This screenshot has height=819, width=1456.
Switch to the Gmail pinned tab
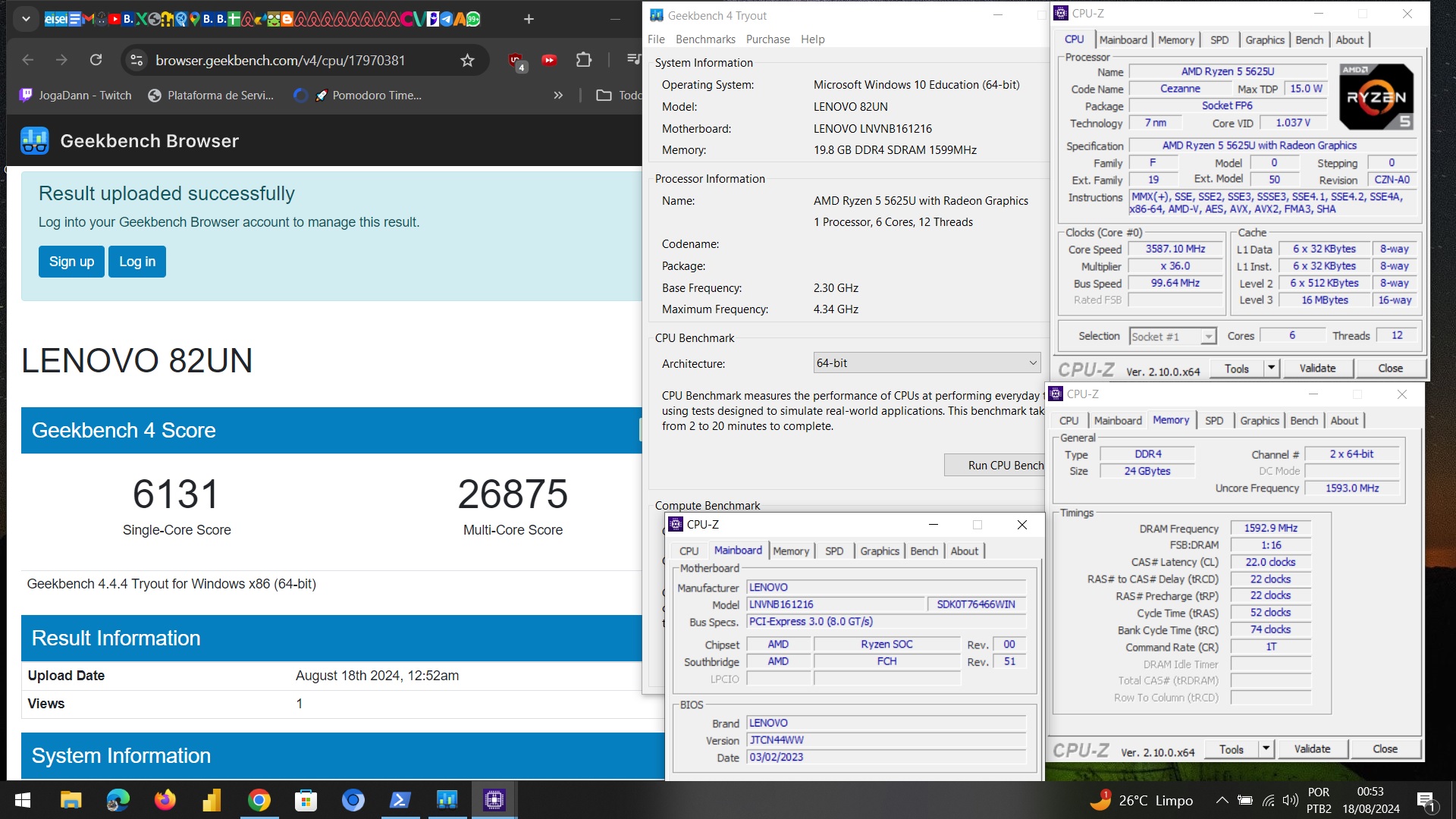point(89,19)
